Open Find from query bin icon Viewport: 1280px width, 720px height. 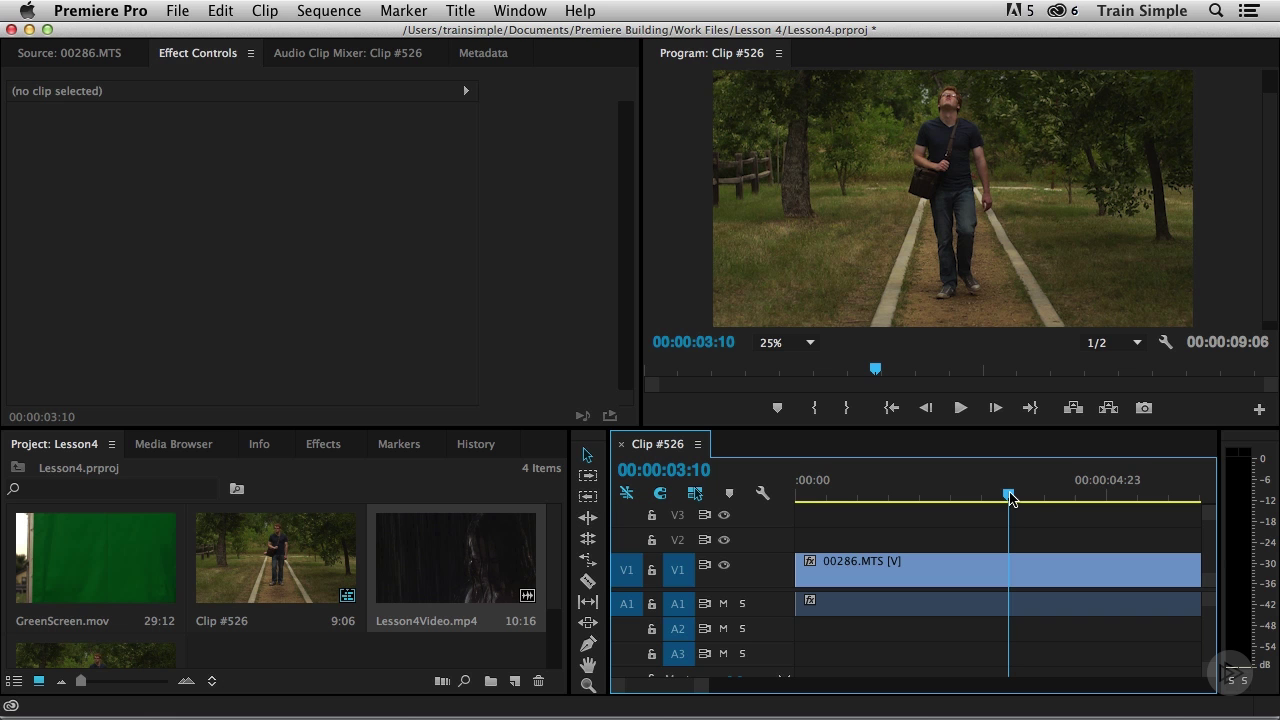tap(237, 489)
